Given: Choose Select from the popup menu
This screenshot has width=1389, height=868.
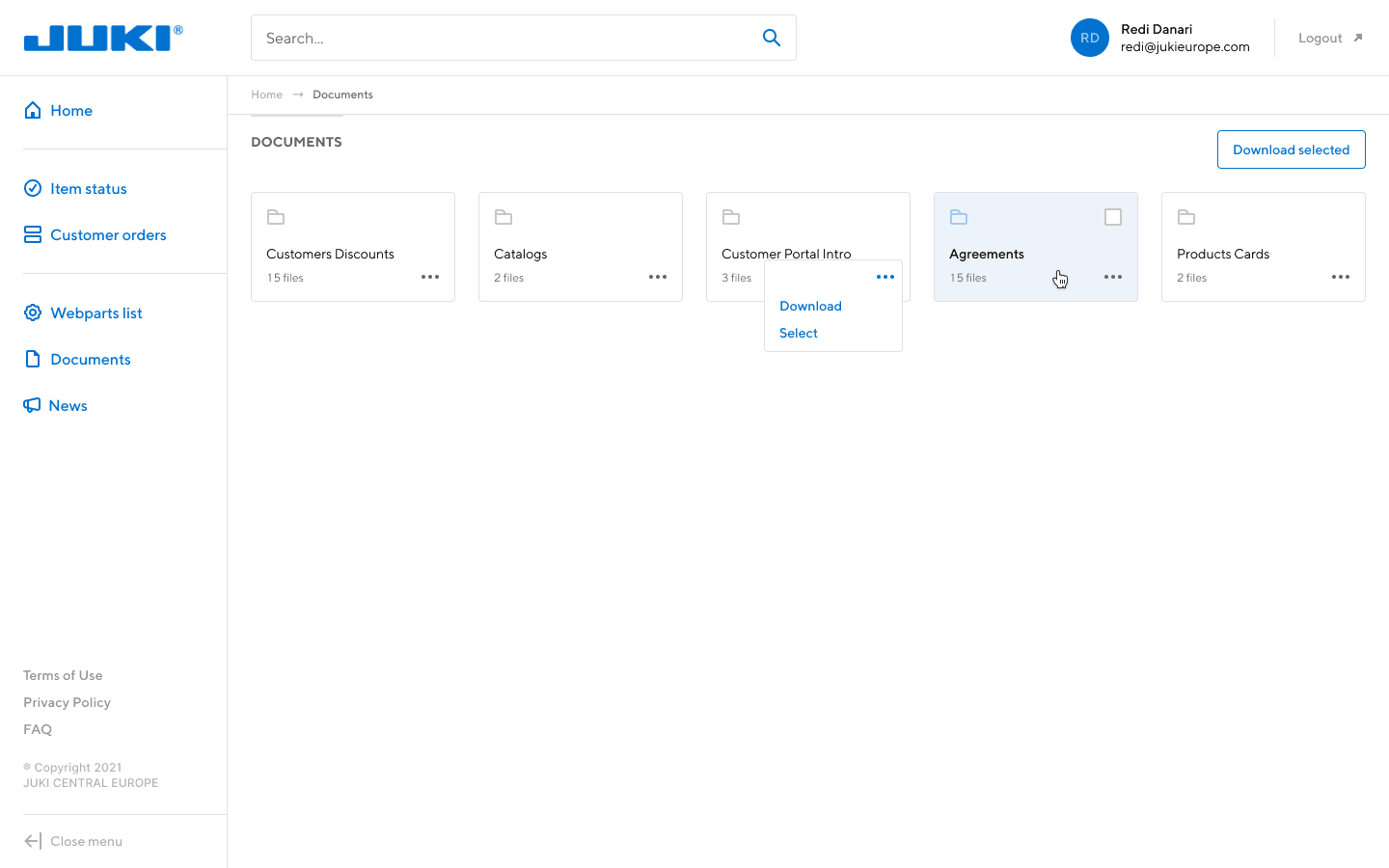Looking at the screenshot, I should tap(799, 333).
